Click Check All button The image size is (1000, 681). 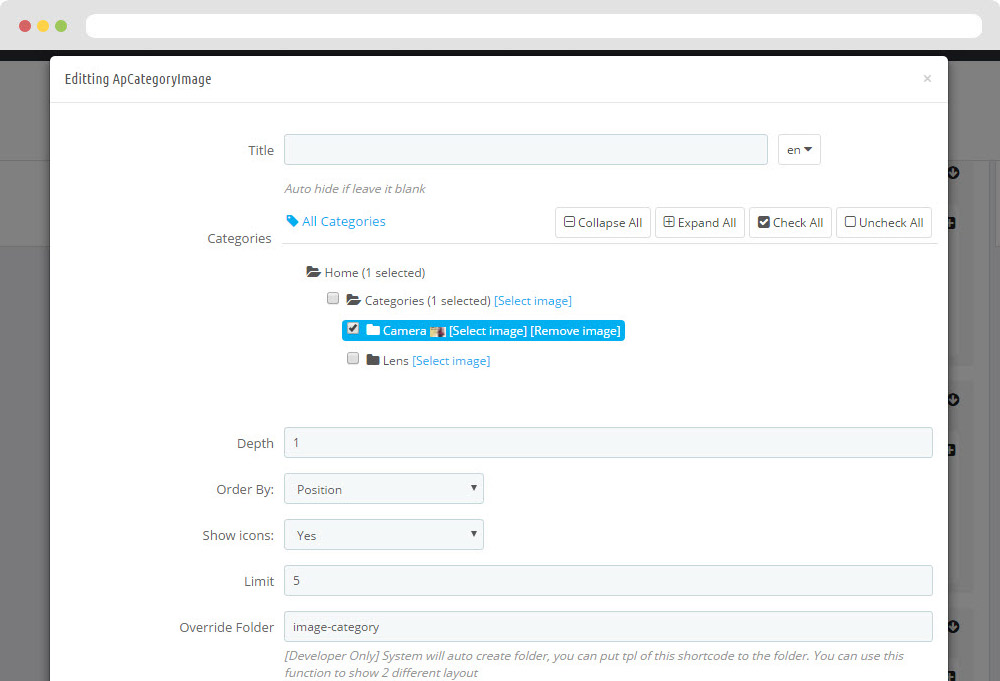click(790, 223)
